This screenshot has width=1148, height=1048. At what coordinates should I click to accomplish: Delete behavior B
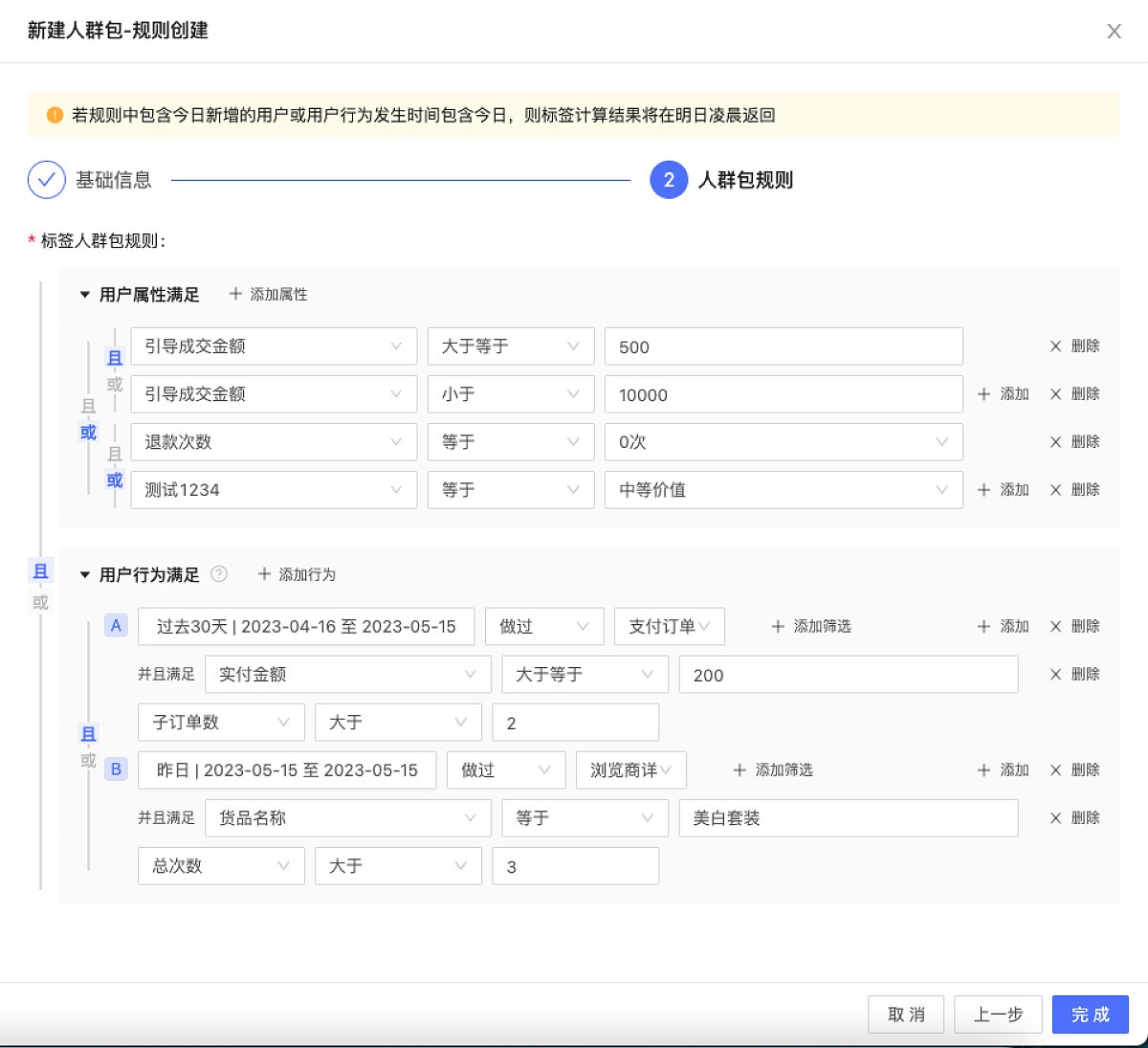[1075, 770]
